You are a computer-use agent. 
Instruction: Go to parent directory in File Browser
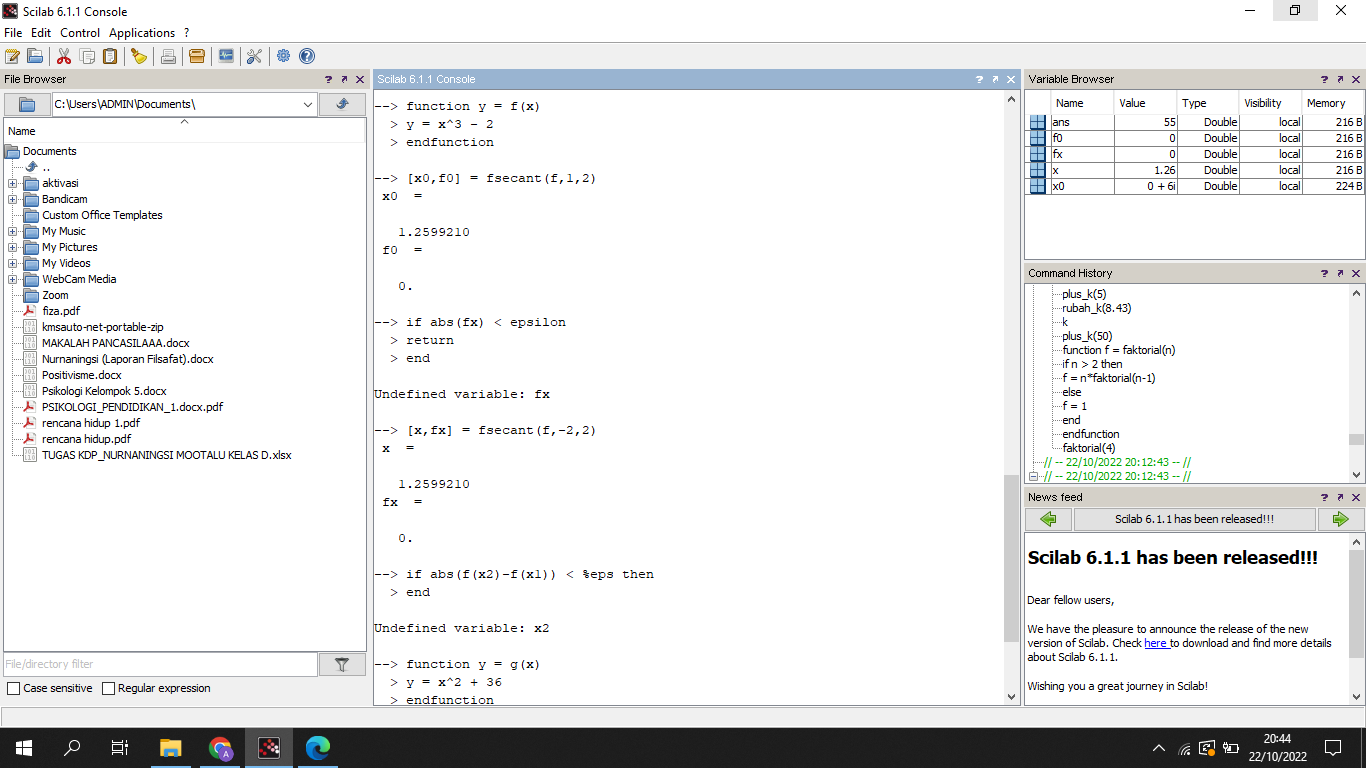[342, 104]
